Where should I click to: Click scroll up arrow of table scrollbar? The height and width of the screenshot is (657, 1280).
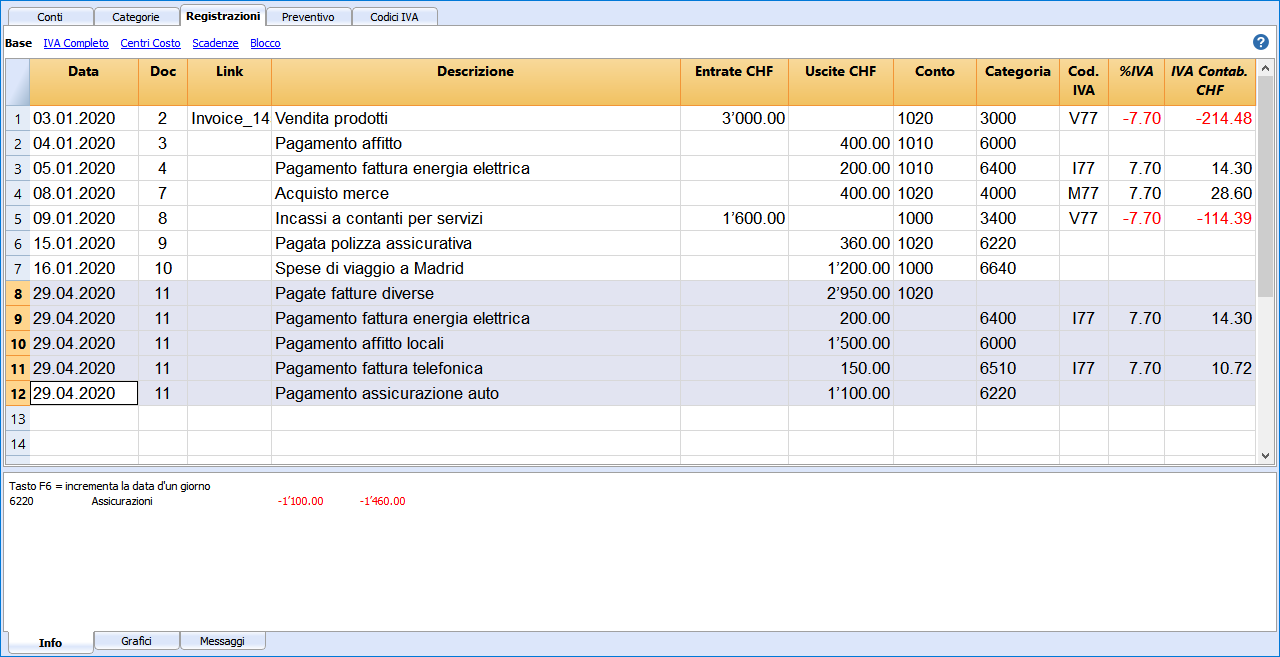pos(1265,67)
